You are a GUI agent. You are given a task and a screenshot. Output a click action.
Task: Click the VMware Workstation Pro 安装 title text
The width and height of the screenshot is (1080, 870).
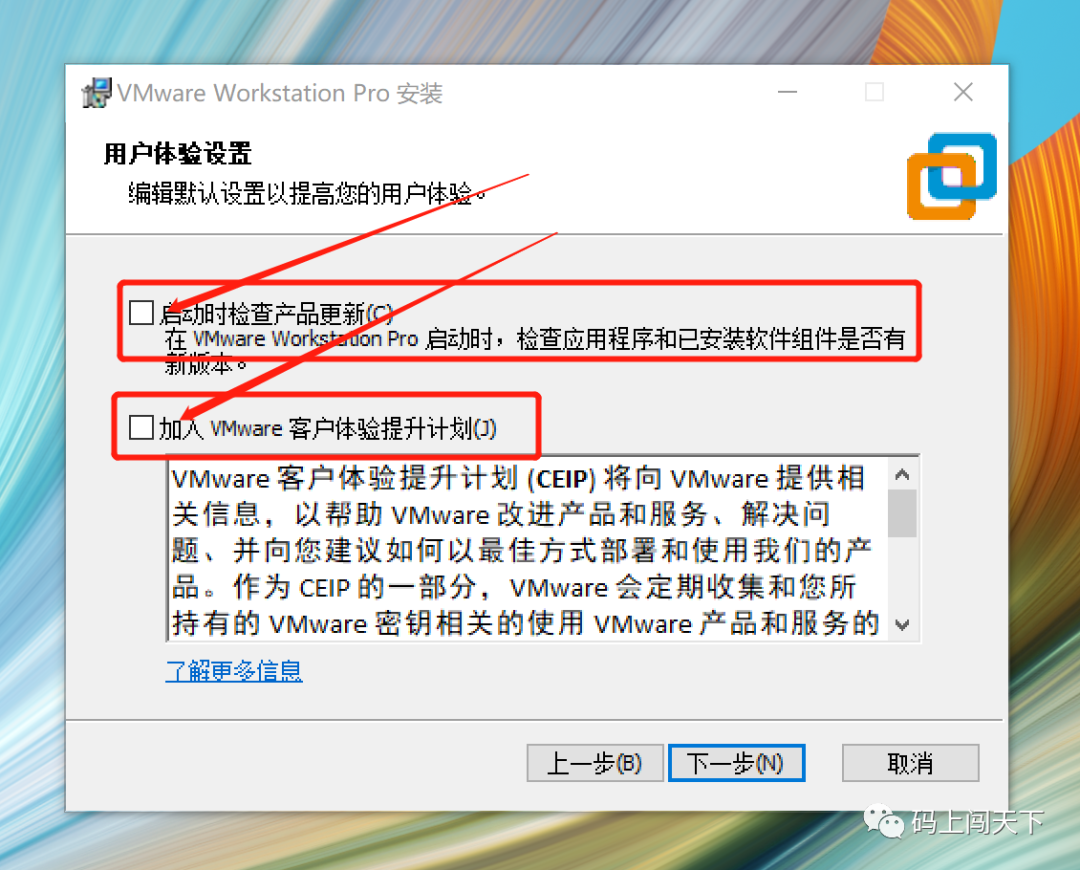[280, 93]
